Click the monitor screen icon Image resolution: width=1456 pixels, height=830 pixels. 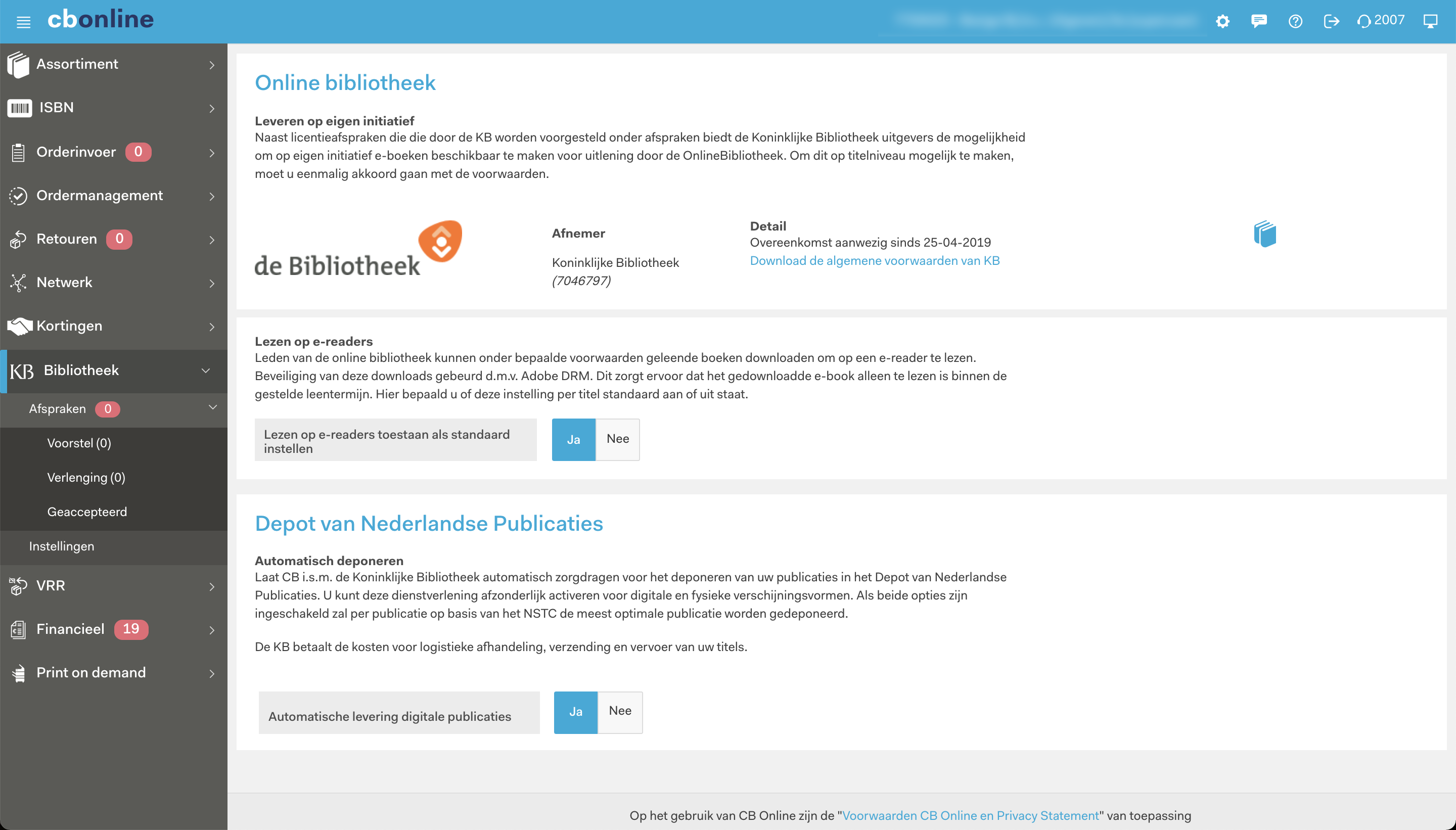coord(1430,22)
